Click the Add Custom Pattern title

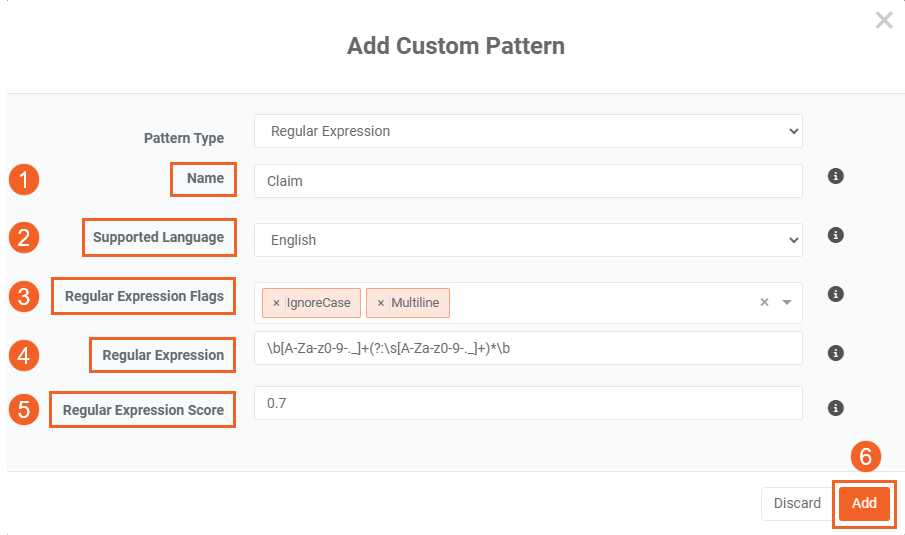click(455, 46)
